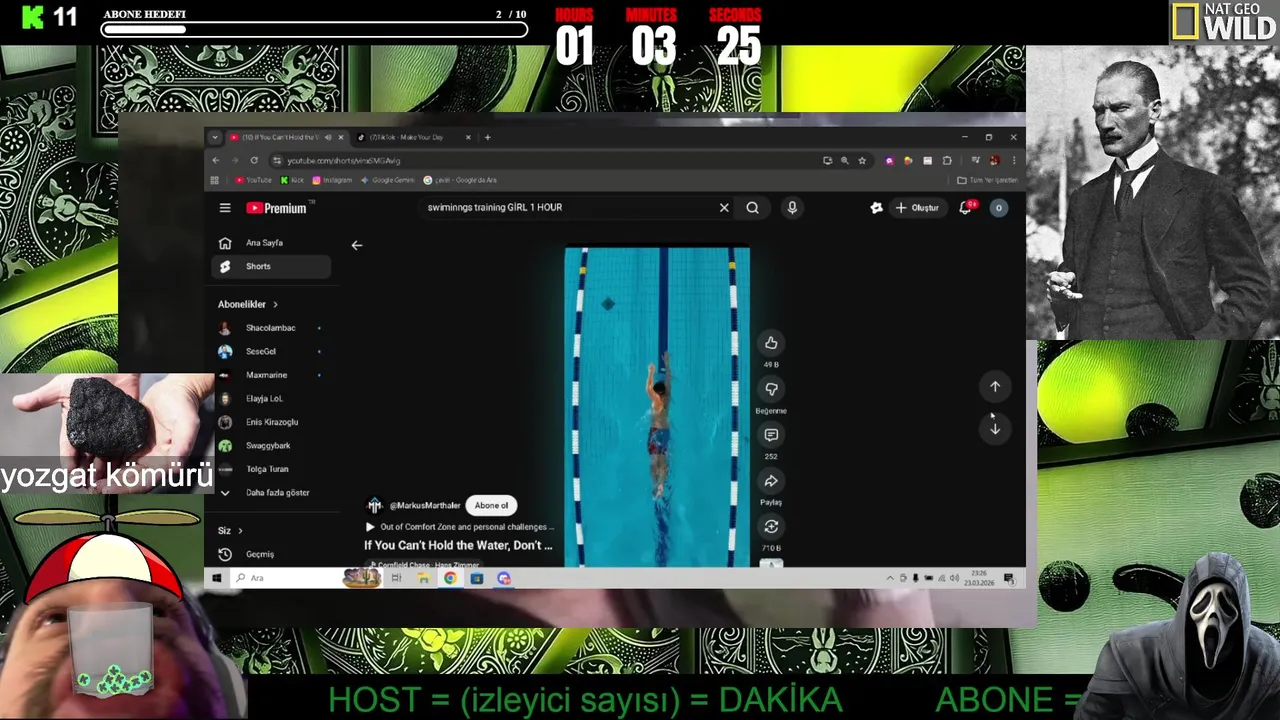Open the çeviri Google'da Ara bookmark

coord(460,180)
